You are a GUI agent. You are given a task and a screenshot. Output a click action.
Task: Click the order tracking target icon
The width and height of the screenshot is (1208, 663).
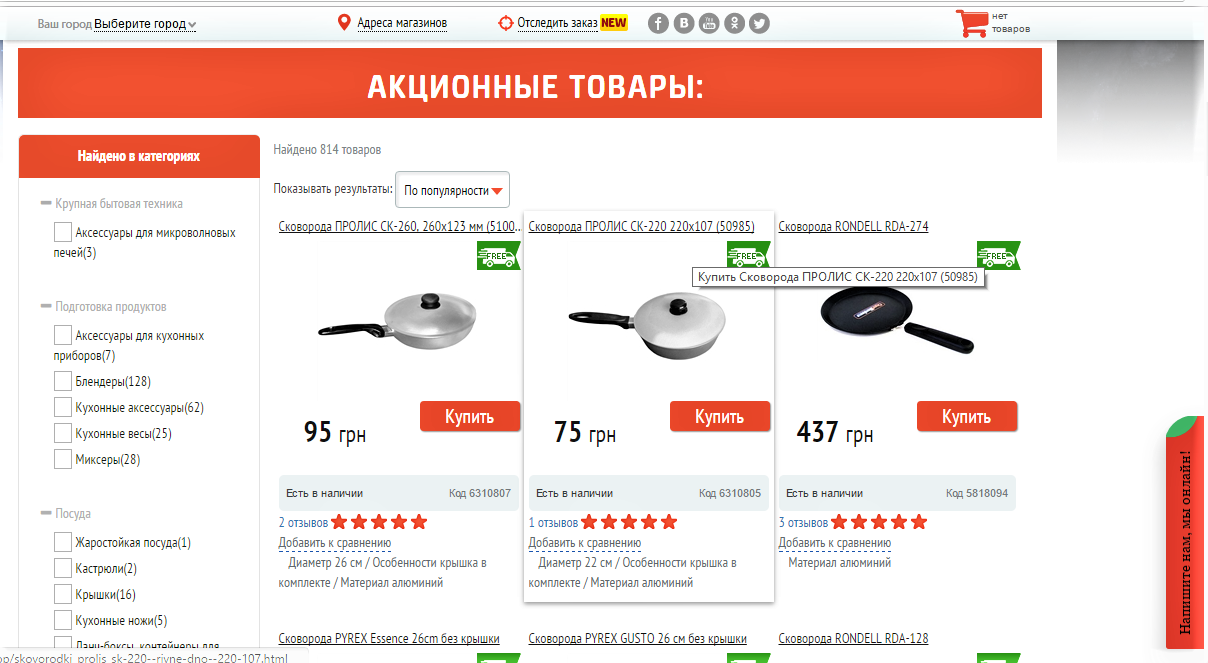[x=505, y=23]
